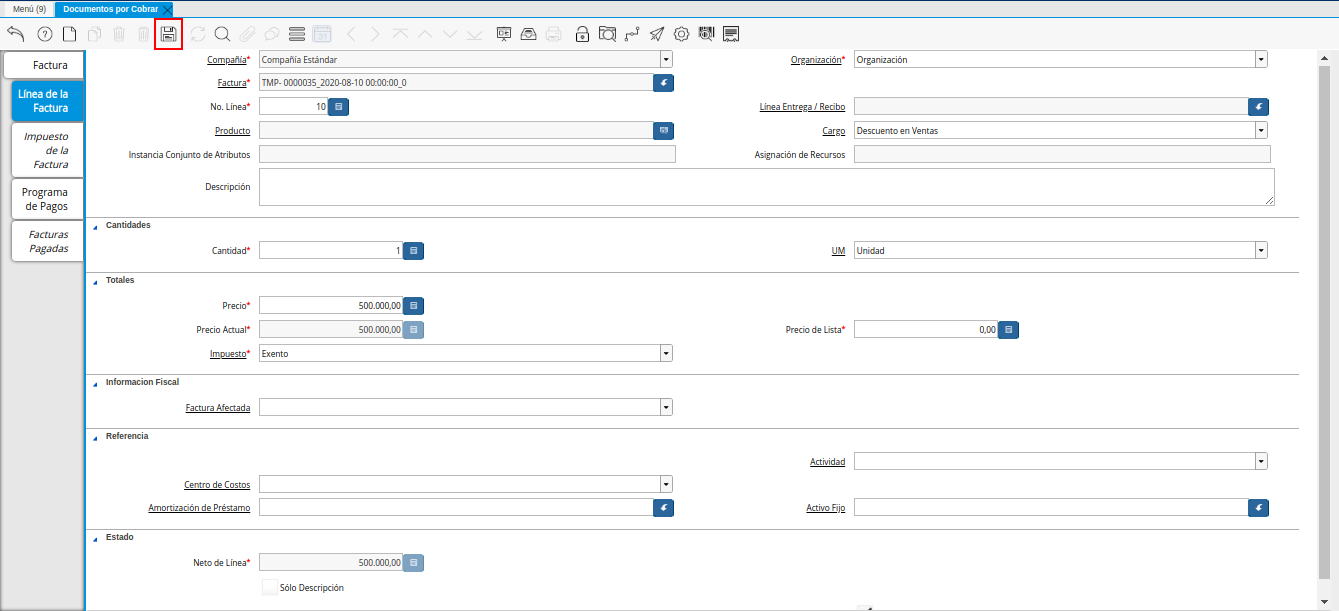Open the Compañía dropdown
This screenshot has height=611, width=1339.
(x=666, y=60)
